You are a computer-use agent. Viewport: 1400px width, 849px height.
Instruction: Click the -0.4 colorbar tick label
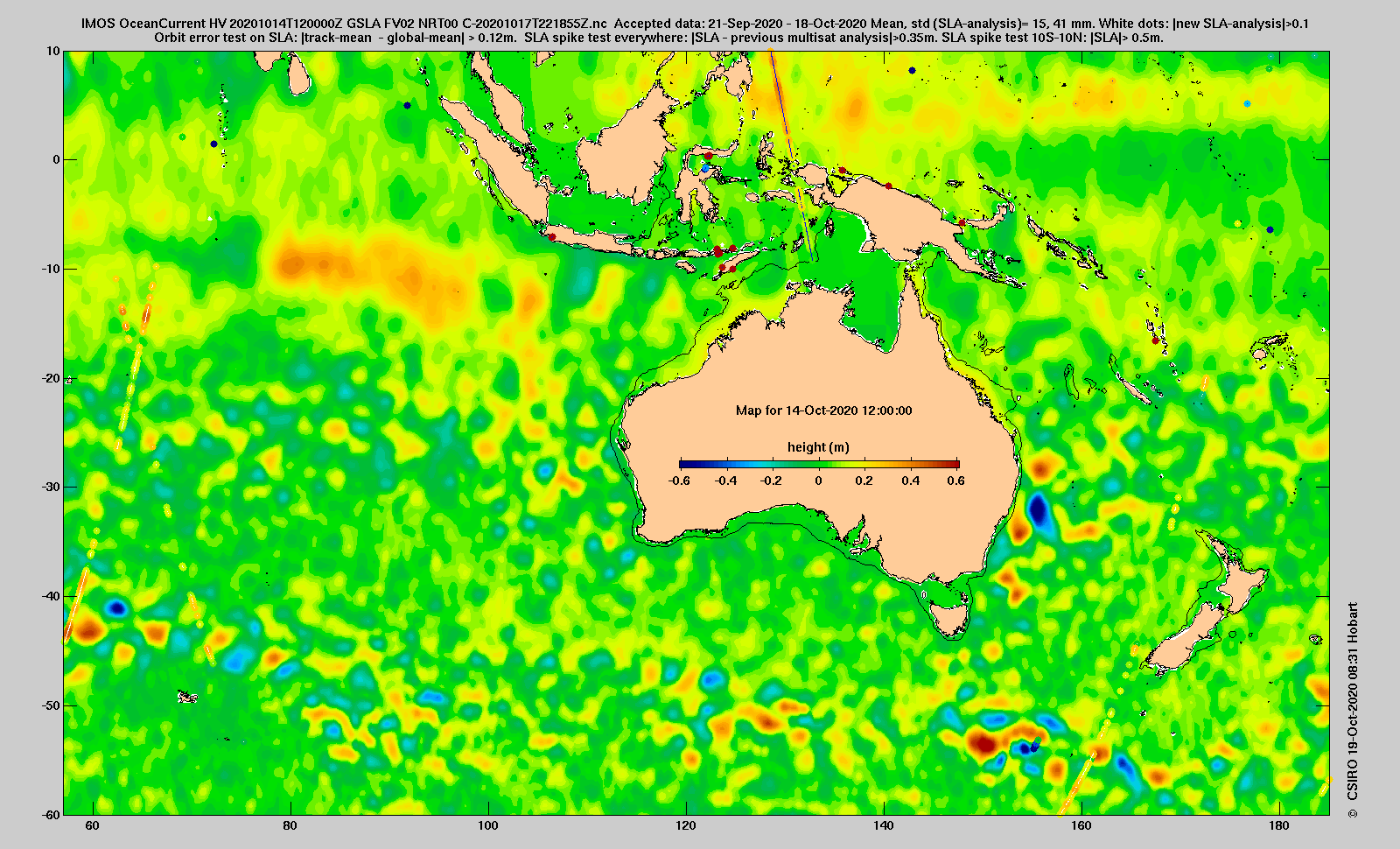pos(725,481)
